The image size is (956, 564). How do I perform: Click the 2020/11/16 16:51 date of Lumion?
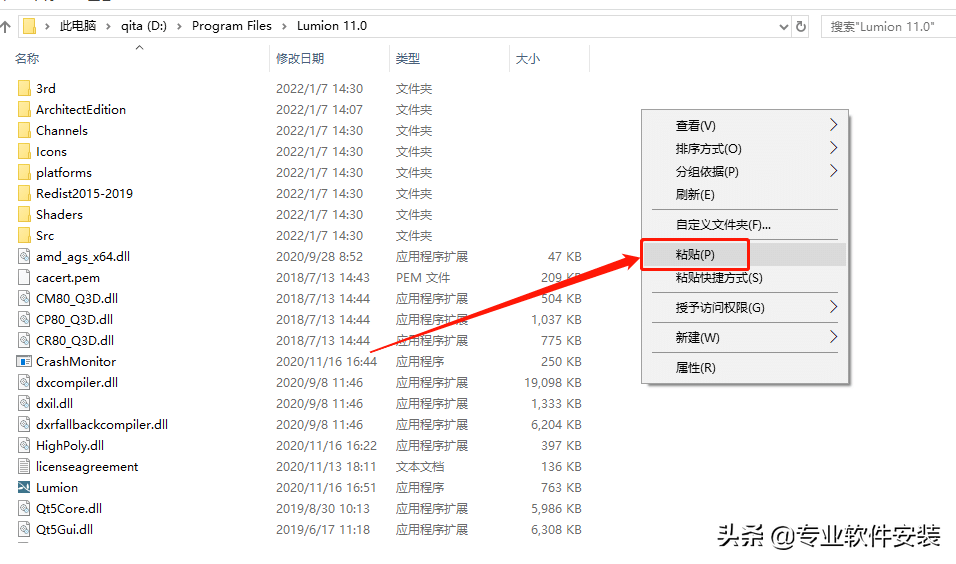326,488
